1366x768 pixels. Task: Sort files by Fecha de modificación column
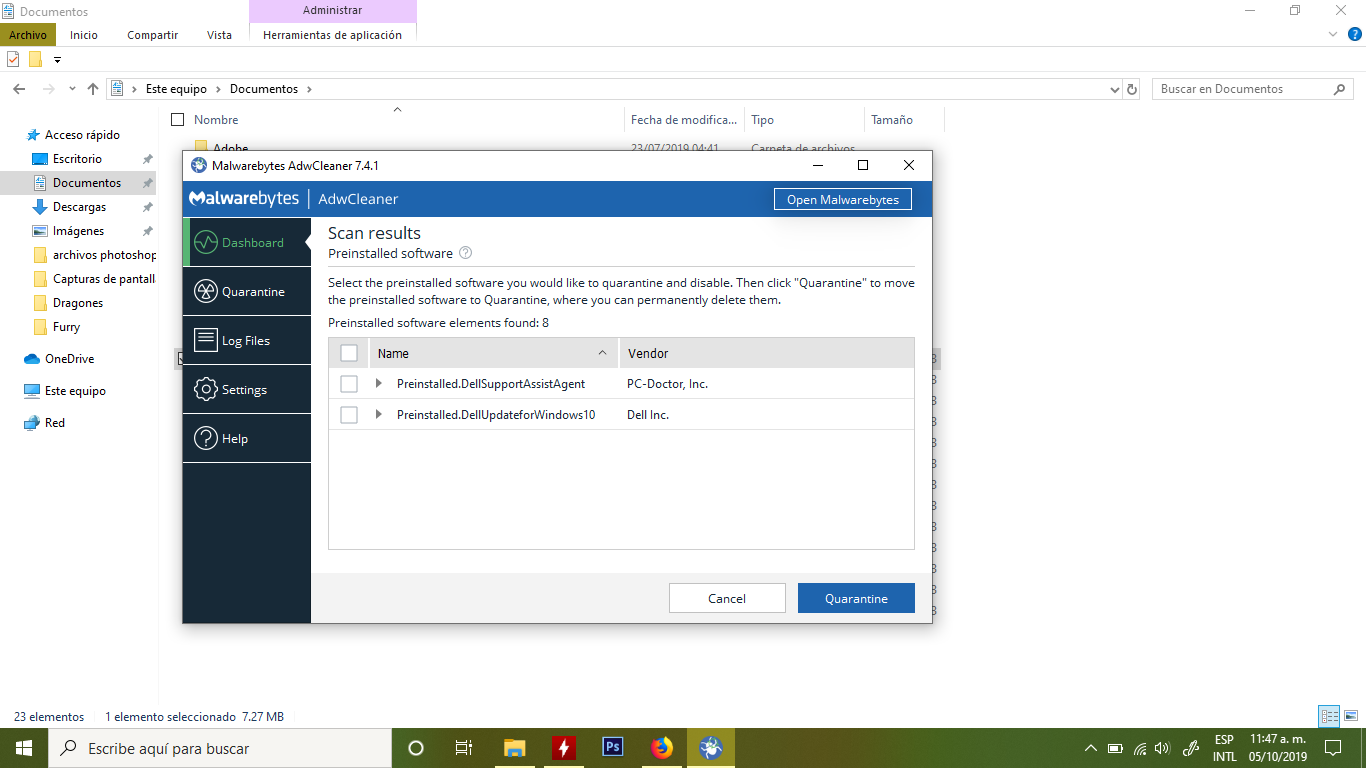click(685, 120)
